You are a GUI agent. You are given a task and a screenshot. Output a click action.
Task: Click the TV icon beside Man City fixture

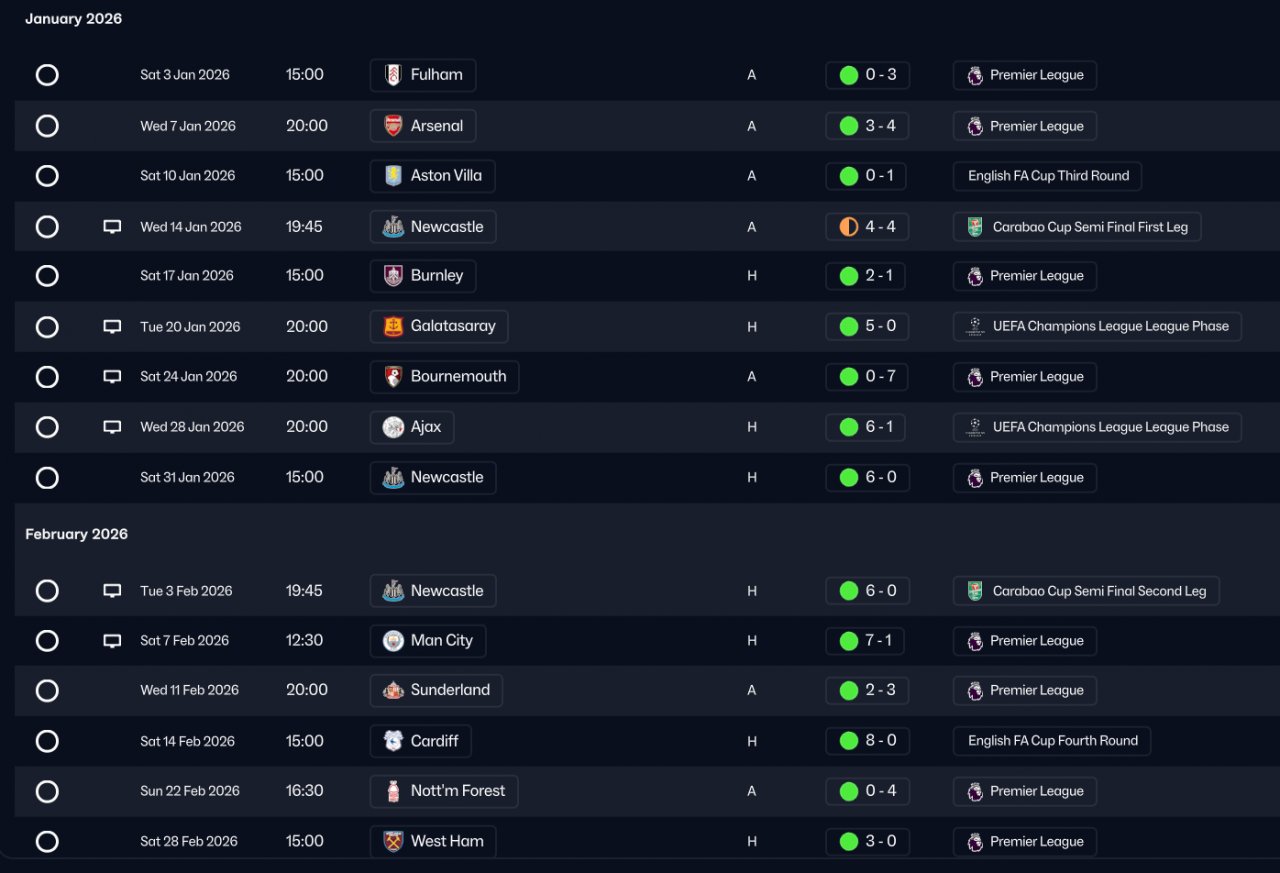point(112,641)
